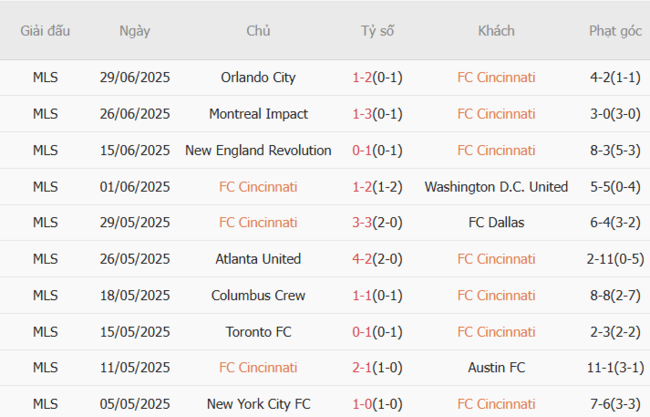Click FC Cincinnati in the 01/06/2025 row
650x417 pixels.
(258, 186)
